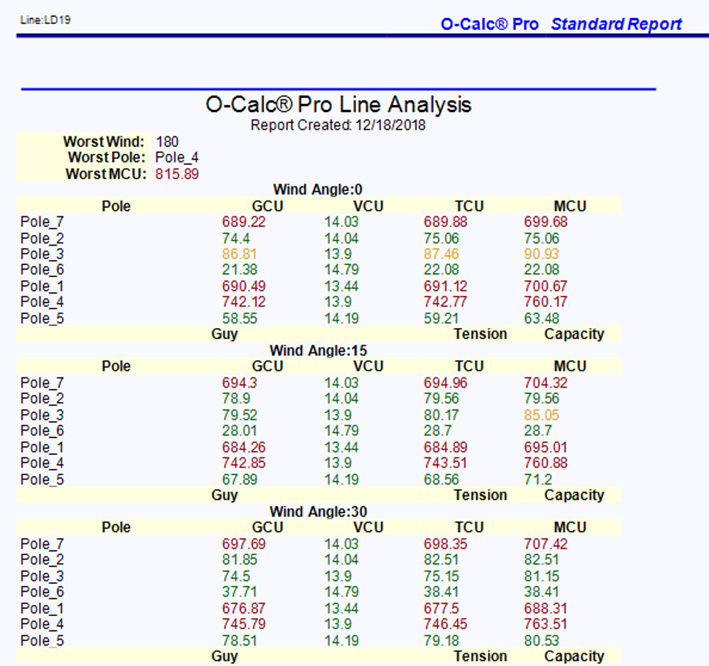
Task: Click GCU value 676.87
Action: [x=243, y=608]
